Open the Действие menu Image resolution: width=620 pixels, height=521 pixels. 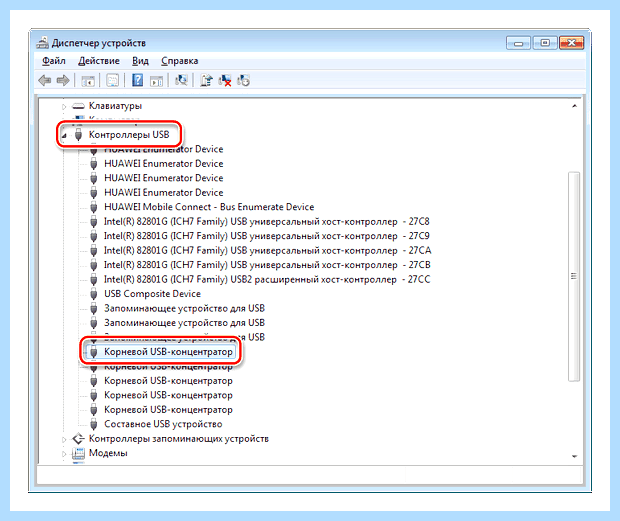click(x=99, y=61)
